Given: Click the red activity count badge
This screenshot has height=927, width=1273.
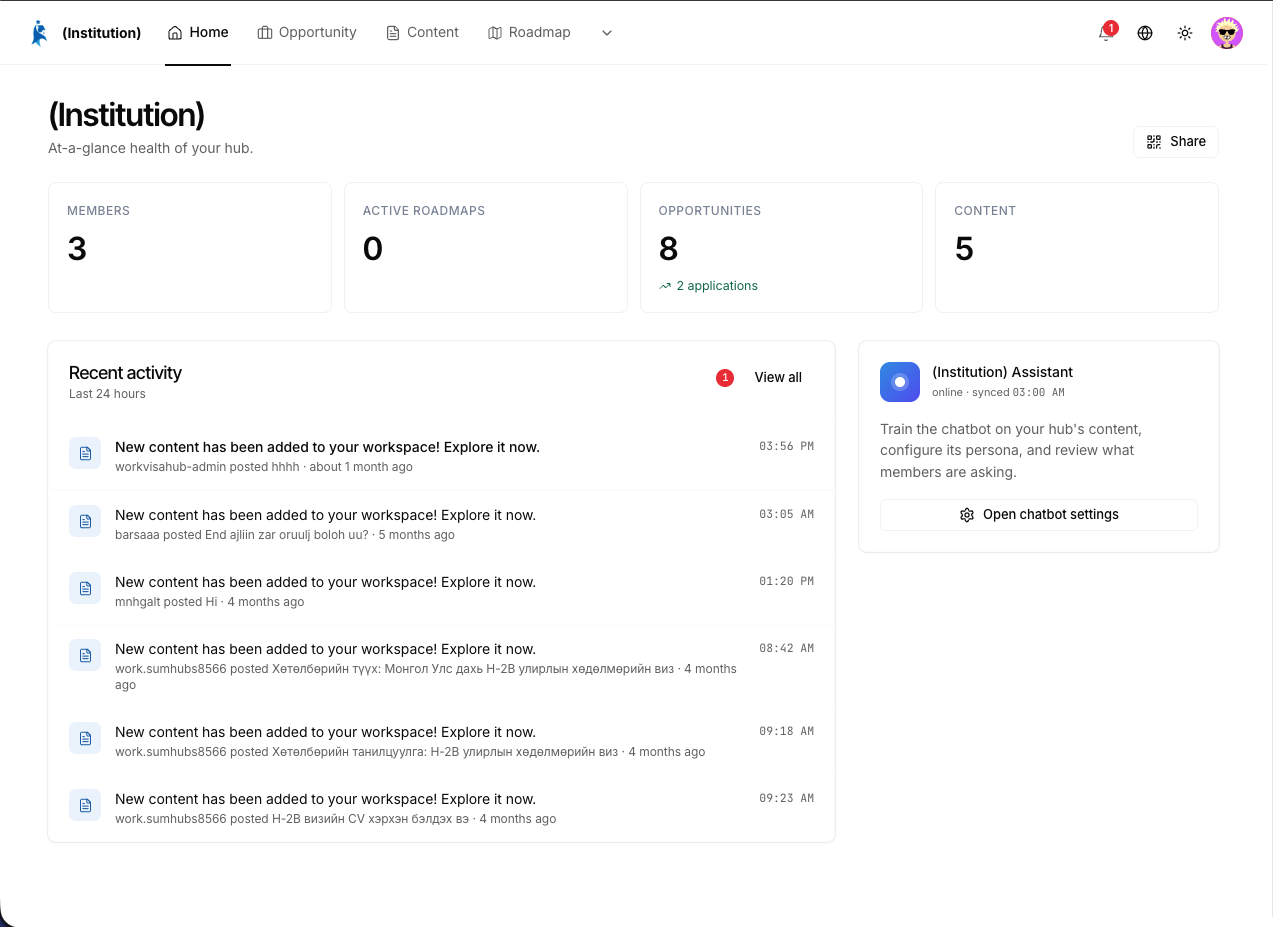Looking at the screenshot, I should (725, 378).
